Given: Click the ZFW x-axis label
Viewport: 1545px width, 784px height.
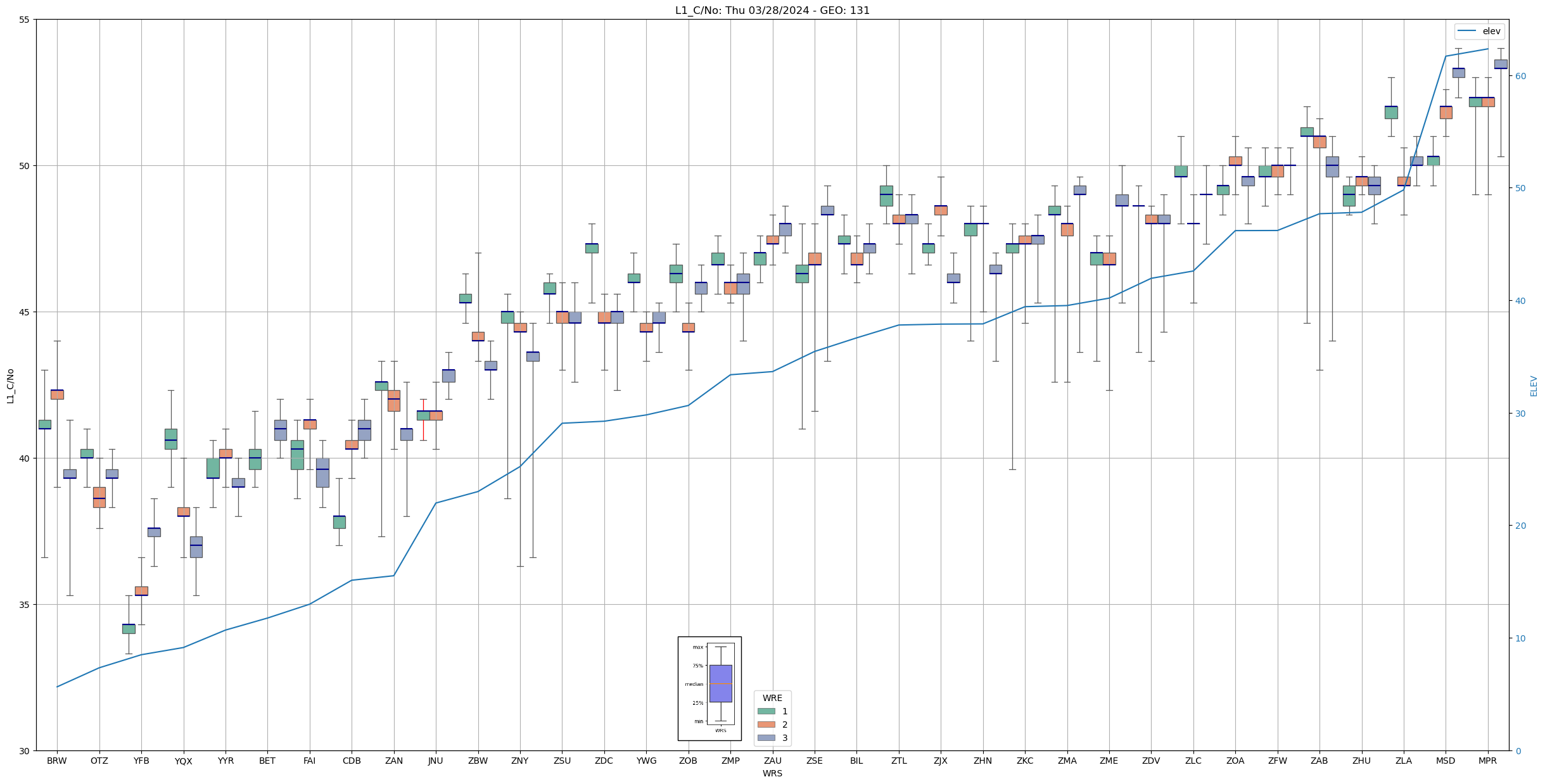Looking at the screenshot, I should point(1278,761).
